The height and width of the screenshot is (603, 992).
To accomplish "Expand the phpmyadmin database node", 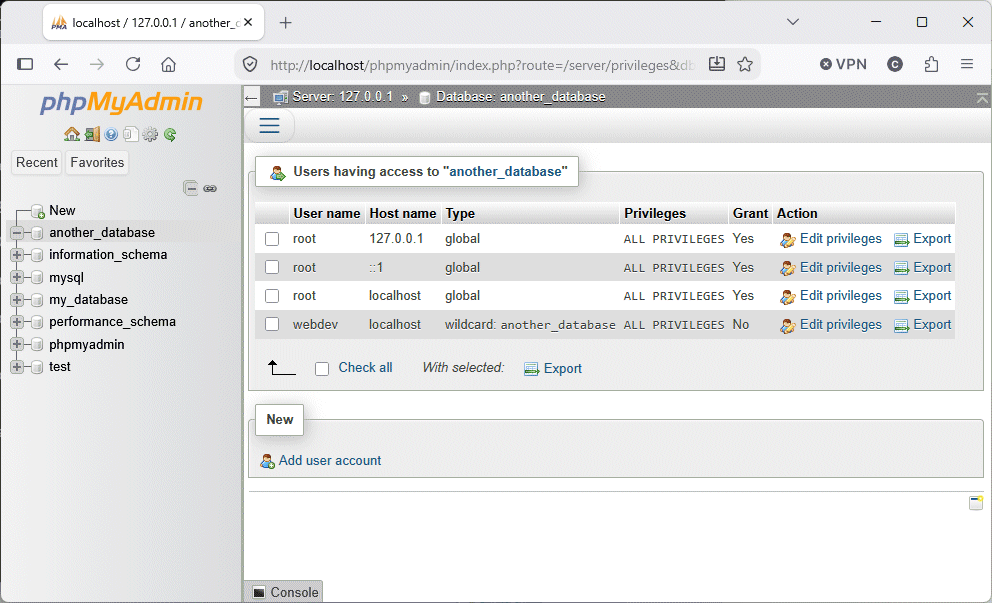I will click(x=17, y=344).
